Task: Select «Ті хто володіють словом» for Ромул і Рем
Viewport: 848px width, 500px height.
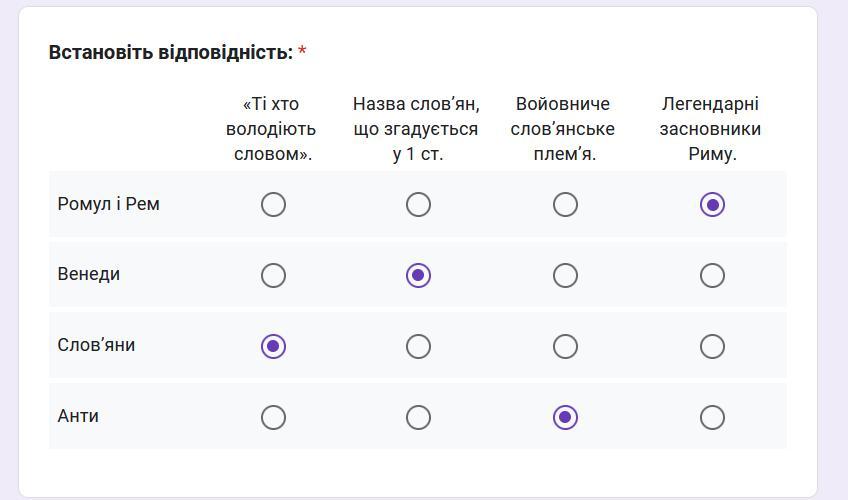Action: [273, 205]
